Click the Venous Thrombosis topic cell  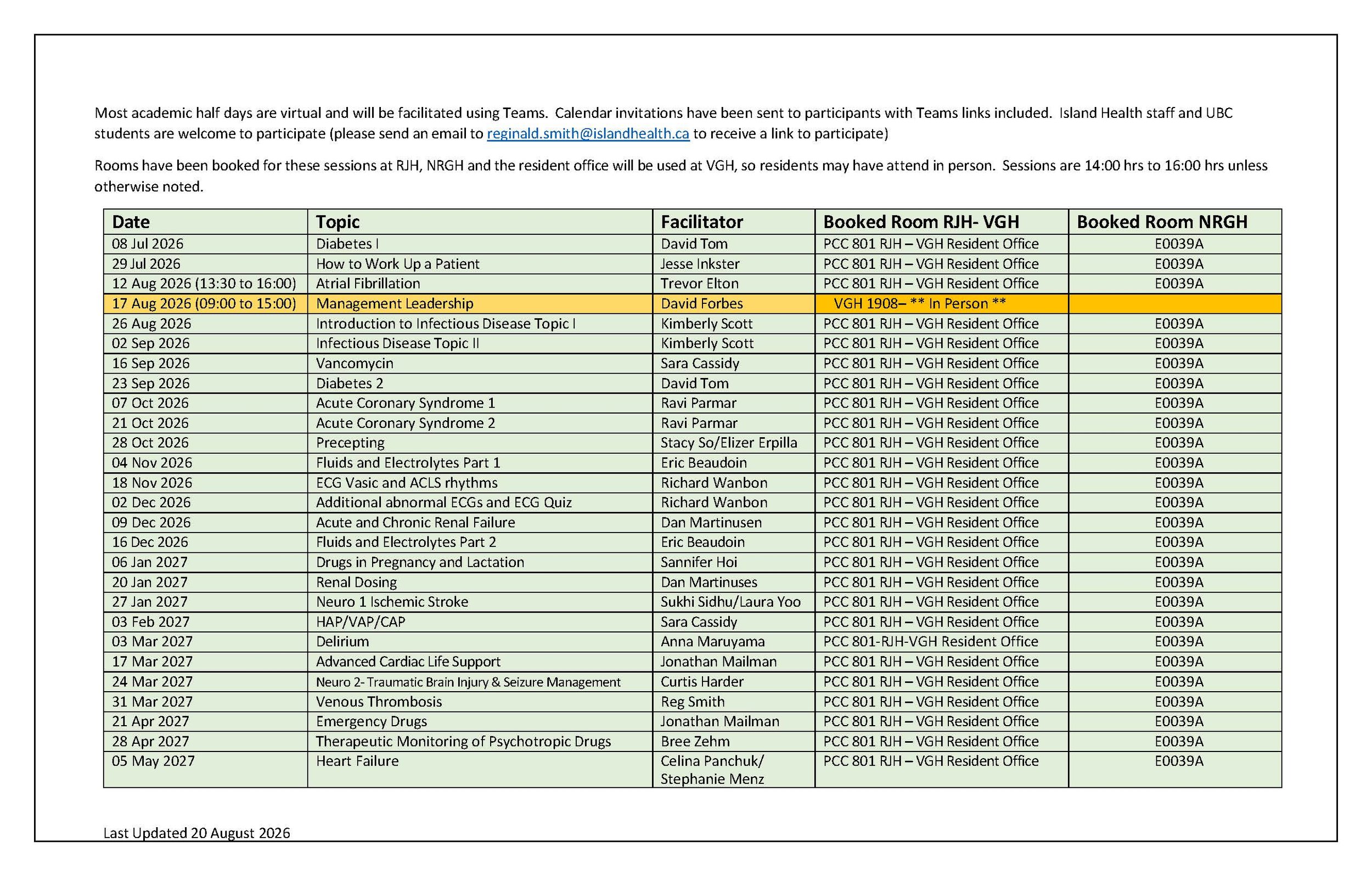pos(480,702)
